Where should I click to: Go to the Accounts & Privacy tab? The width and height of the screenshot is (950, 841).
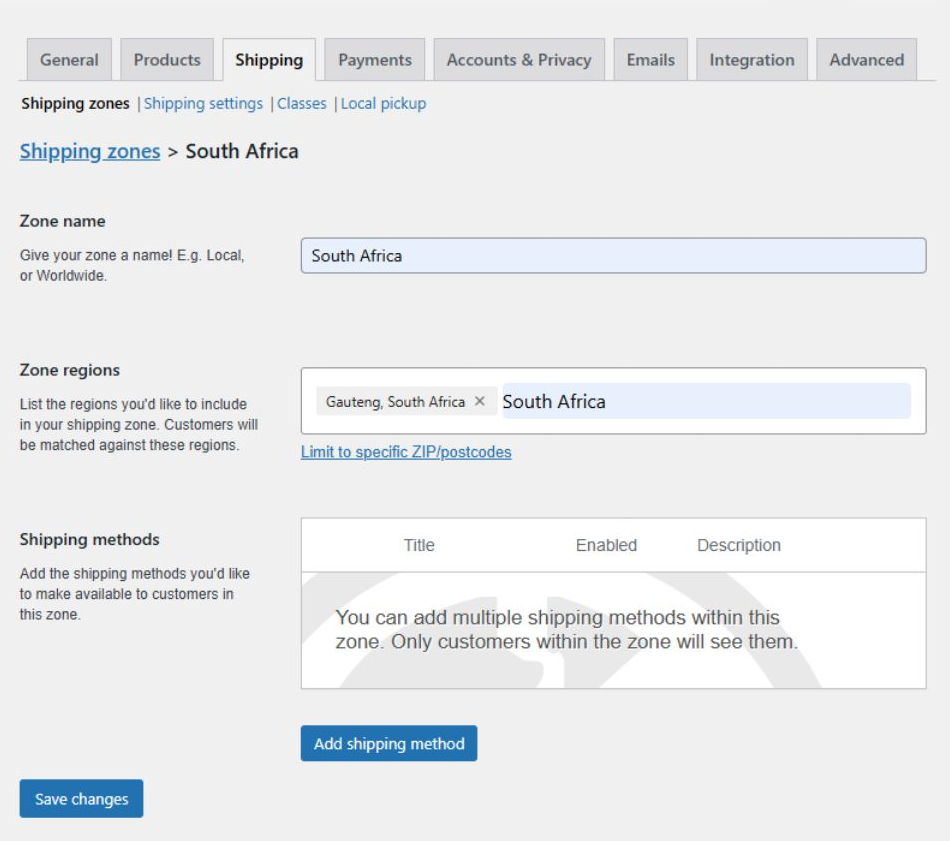[519, 59]
